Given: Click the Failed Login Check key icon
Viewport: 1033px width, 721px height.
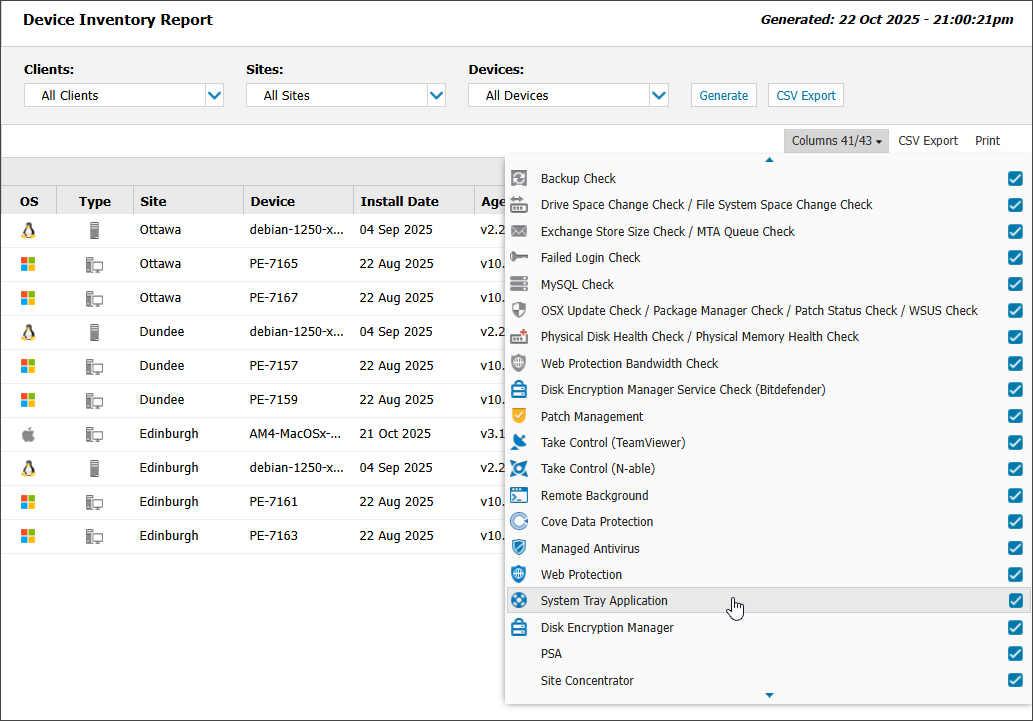Looking at the screenshot, I should pyautogui.click(x=519, y=258).
